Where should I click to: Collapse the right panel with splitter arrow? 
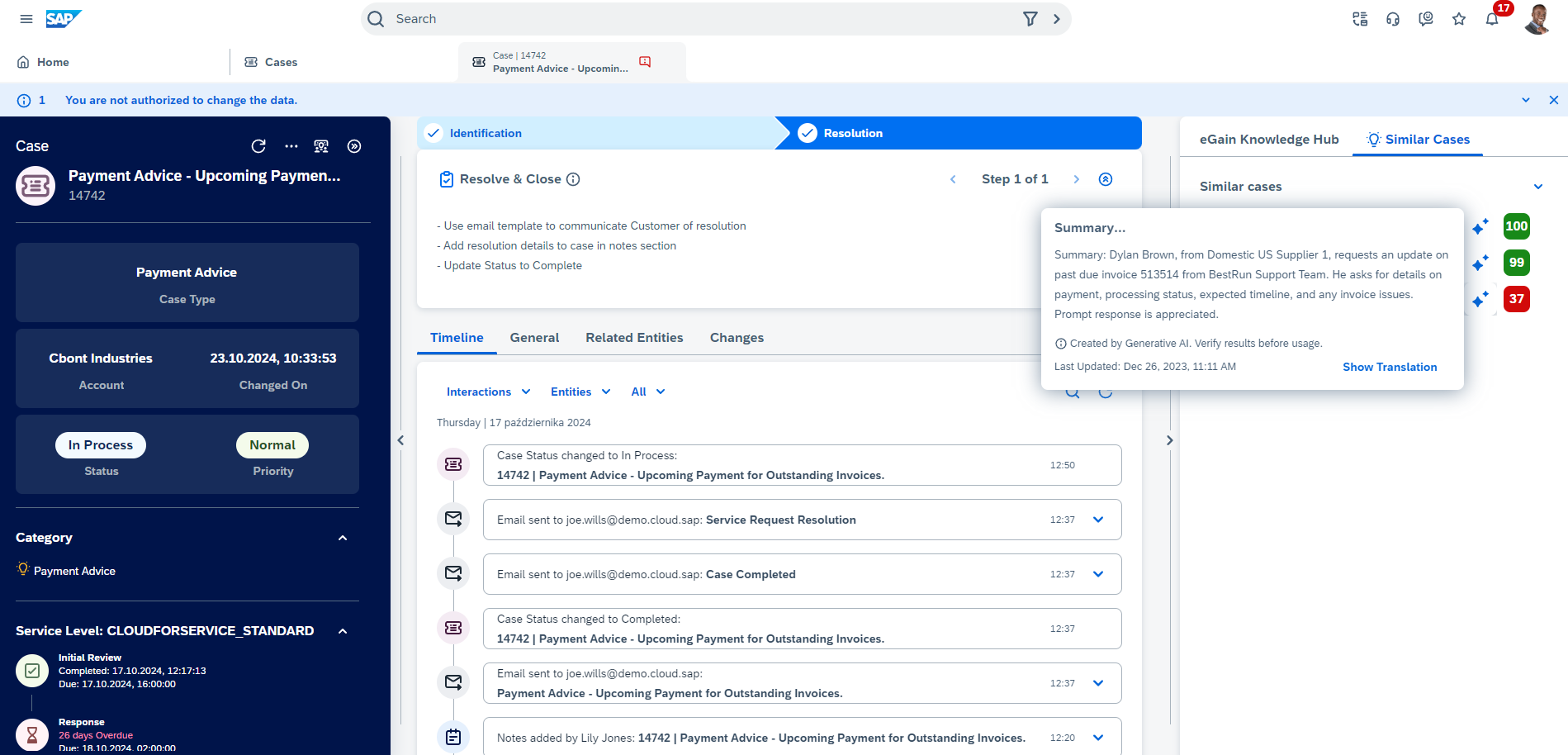point(1169,440)
